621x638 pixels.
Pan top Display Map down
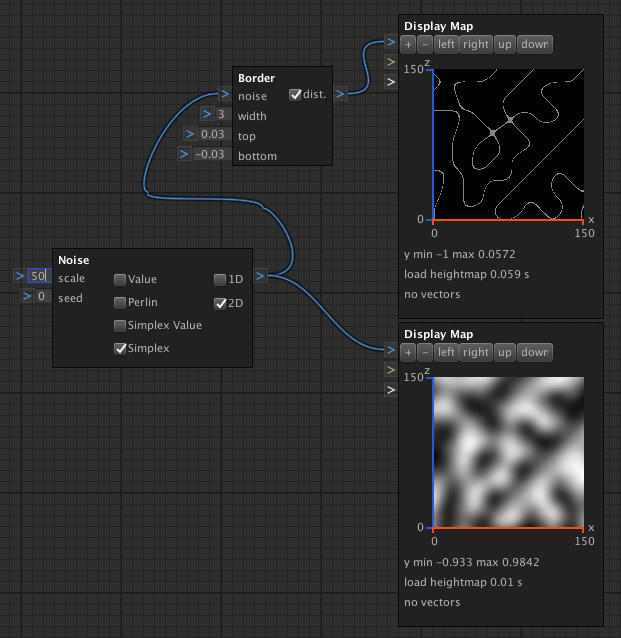point(535,44)
